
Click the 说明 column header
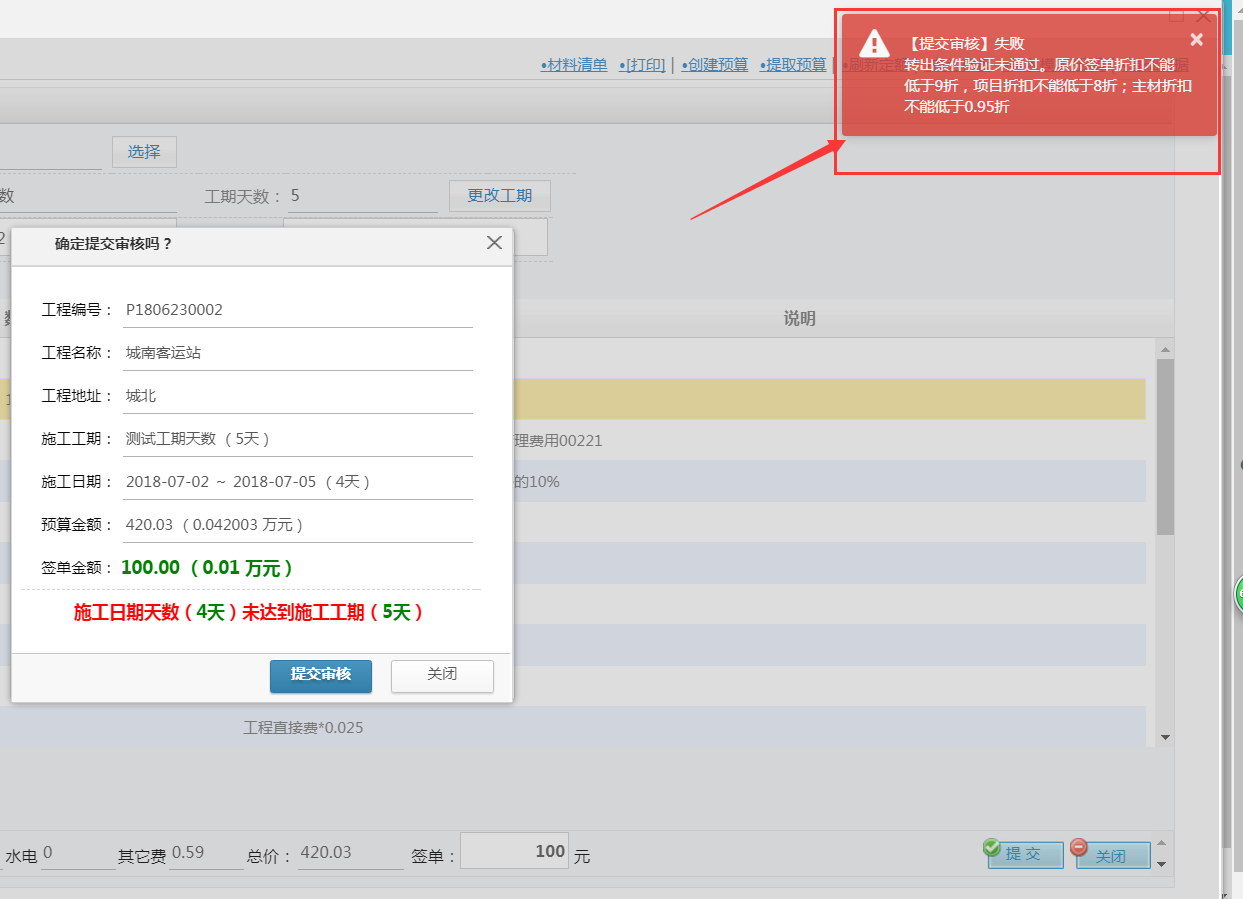pyautogui.click(x=799, y=319)
